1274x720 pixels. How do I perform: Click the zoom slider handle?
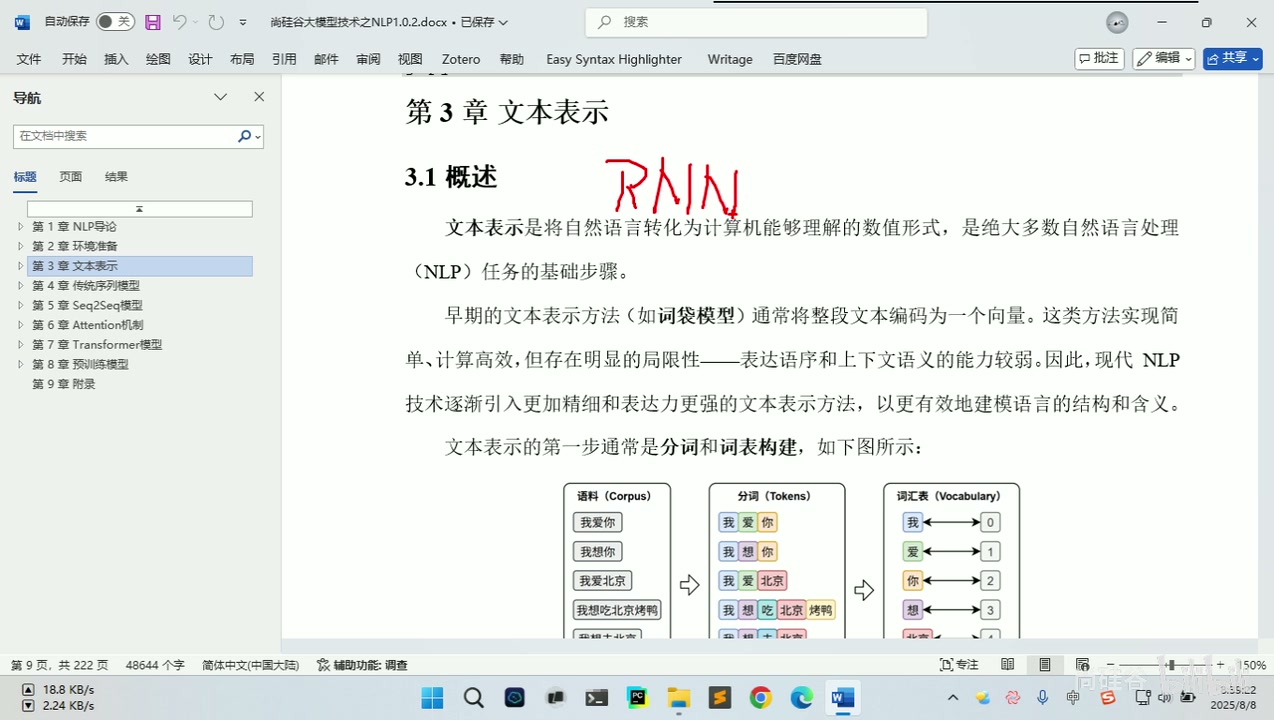click(x=1170, y=665)
